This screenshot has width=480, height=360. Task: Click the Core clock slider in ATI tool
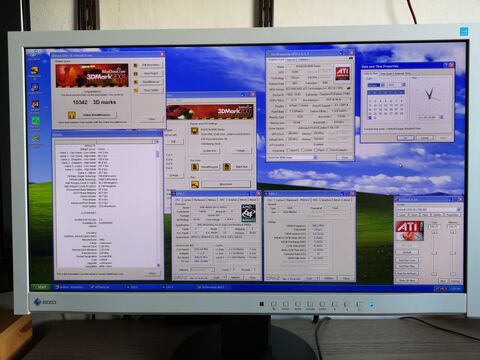click(x=434, y=252)
